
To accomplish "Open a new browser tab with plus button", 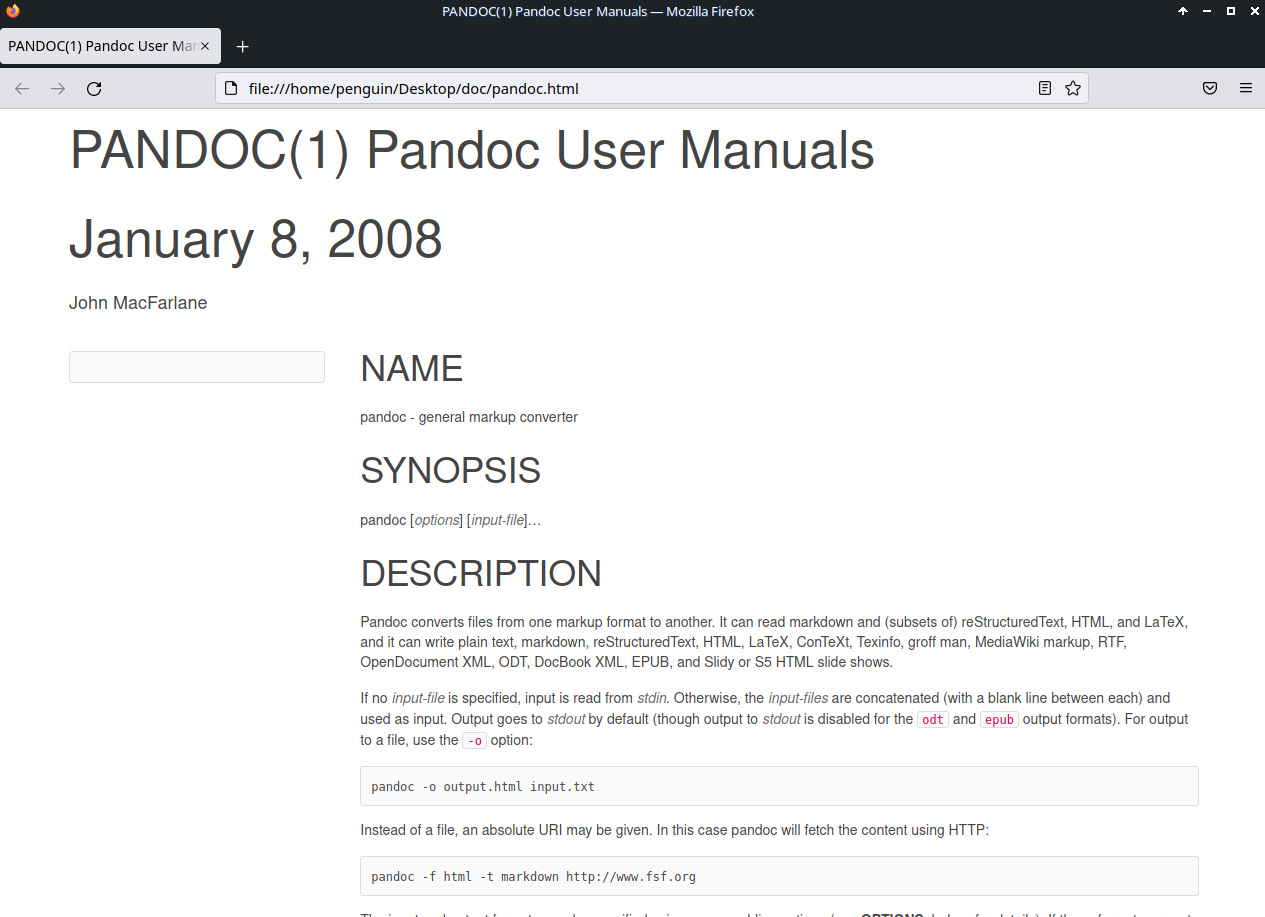I will click(x=242, y=45).
